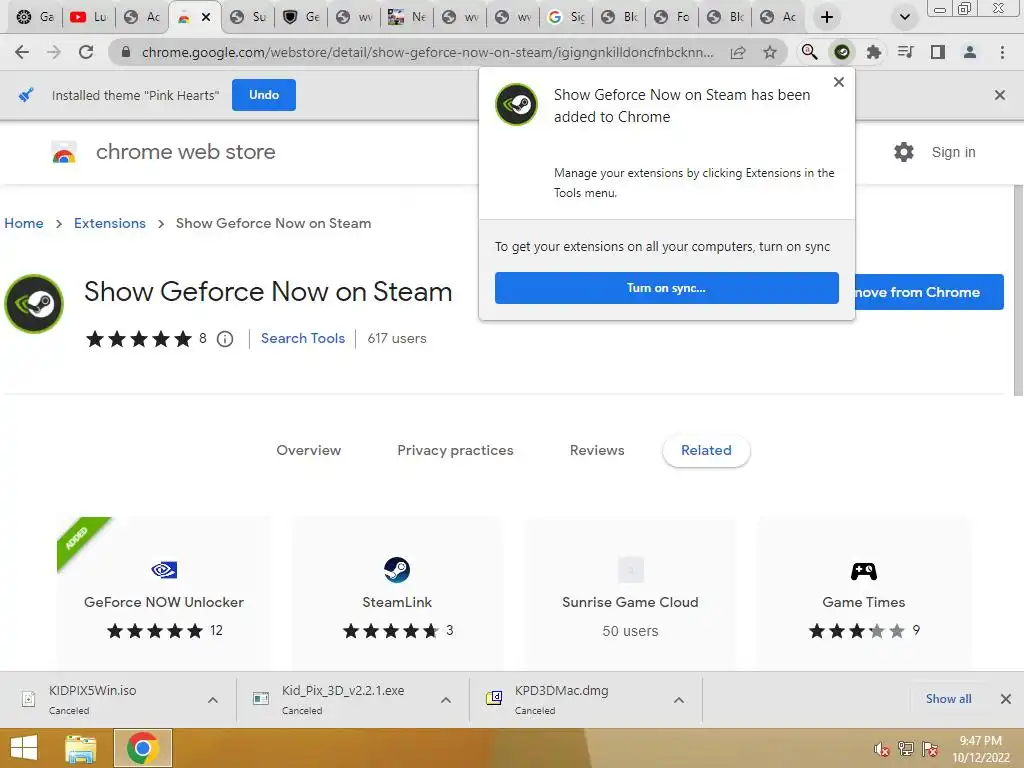Open the Reviews tab
1024x768 pixels.
[597, 450]
